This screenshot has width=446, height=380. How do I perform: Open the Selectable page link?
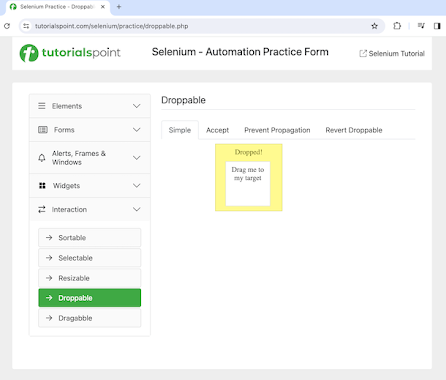(90, 258)
